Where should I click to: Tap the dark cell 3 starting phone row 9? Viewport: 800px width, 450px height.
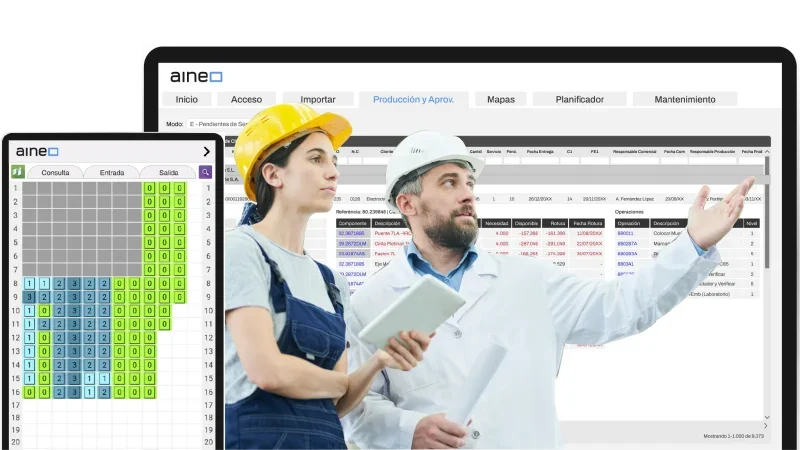(29, 297)
